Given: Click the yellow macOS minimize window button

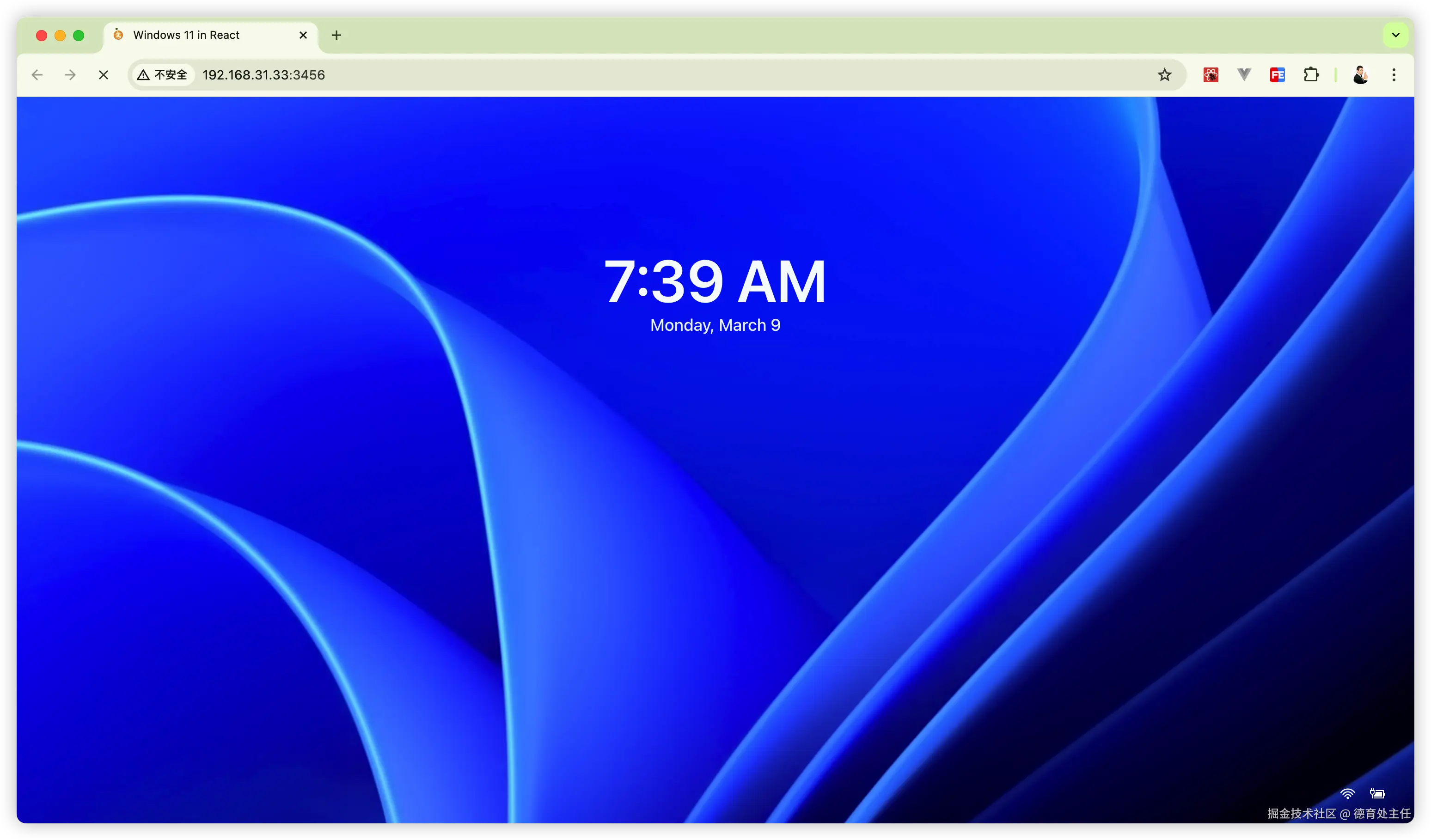Looking at the screenshot, I should [x=60, y=35].
